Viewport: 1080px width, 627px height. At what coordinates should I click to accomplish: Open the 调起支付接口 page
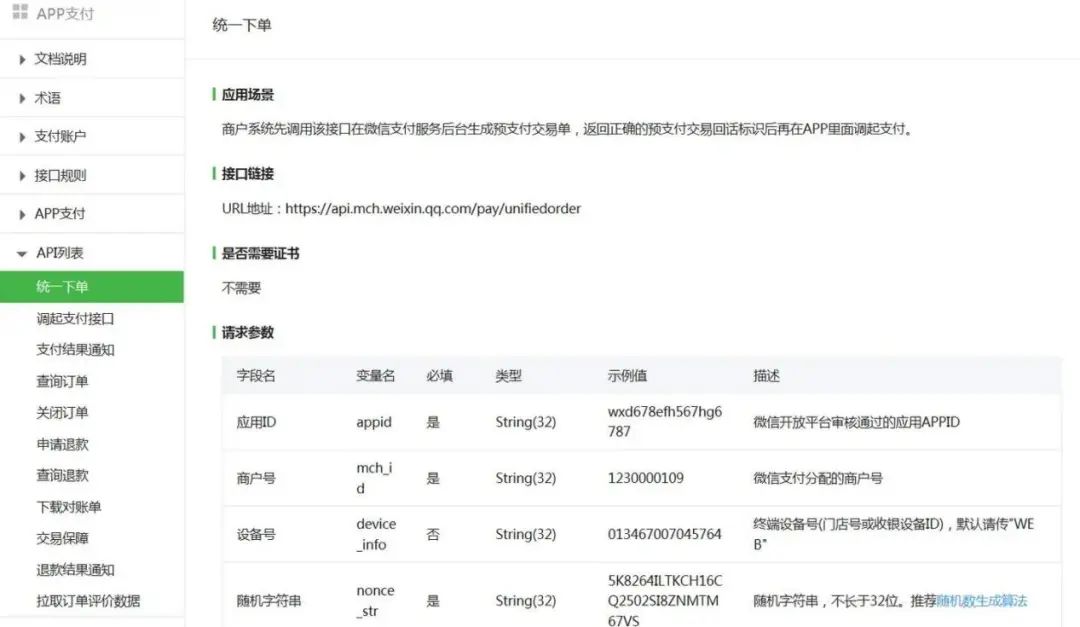(75, 319)
